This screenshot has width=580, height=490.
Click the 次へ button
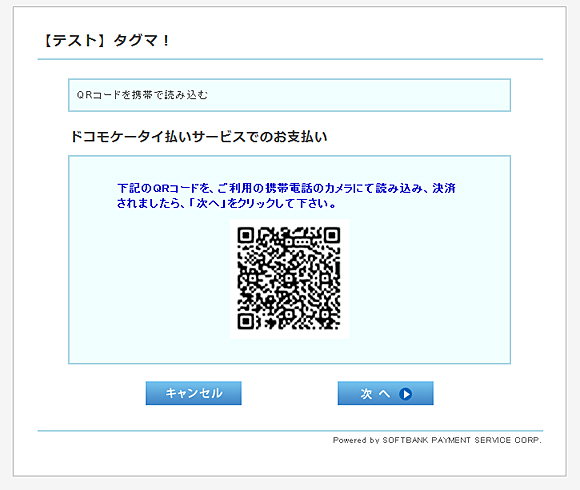[x=385, y=393]
